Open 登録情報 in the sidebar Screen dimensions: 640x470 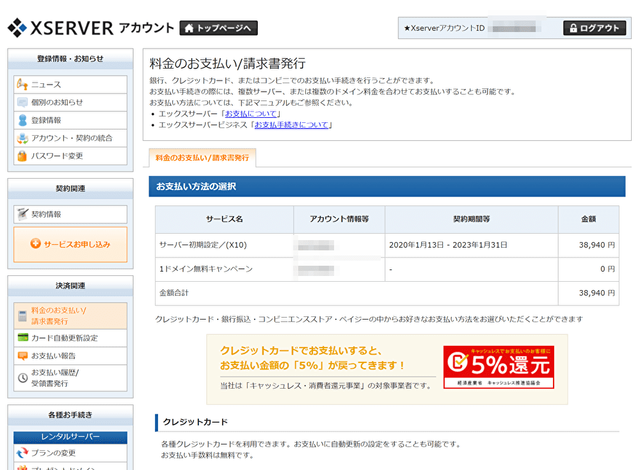(x=70, y=120)
